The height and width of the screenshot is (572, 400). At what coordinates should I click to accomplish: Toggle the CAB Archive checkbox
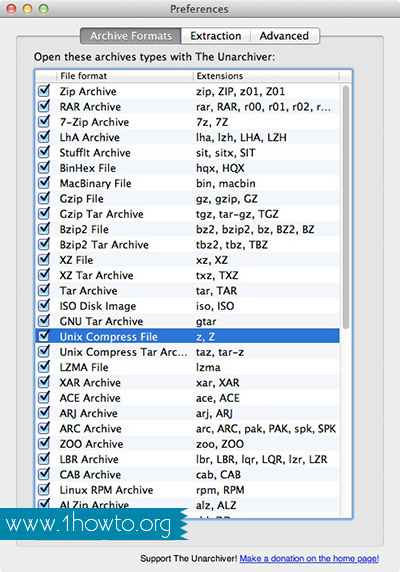pyautogui.click(x=44, y=474)
